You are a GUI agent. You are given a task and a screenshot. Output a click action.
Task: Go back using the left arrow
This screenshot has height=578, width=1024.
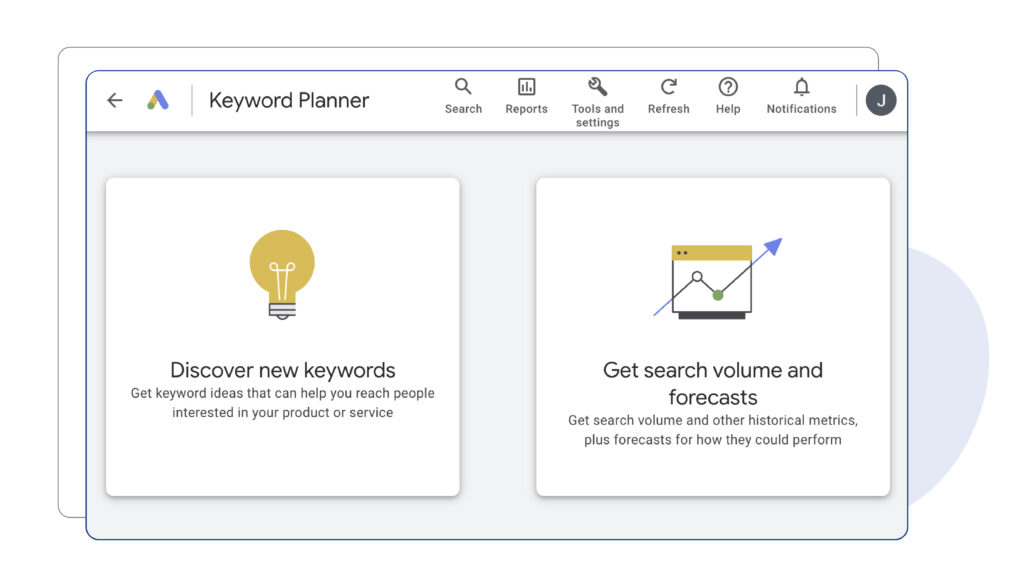click(115, 100)
